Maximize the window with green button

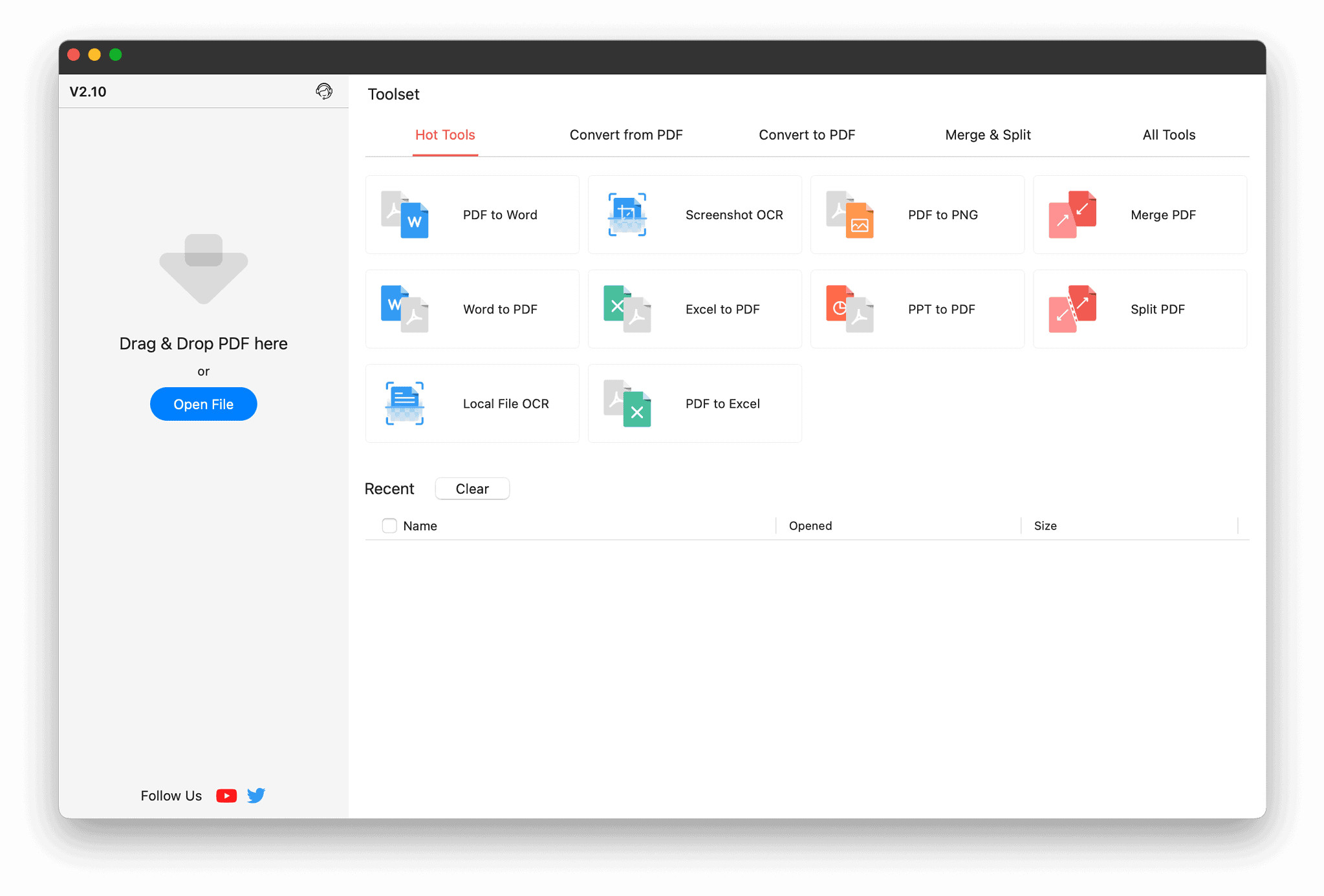coord(116,54)
